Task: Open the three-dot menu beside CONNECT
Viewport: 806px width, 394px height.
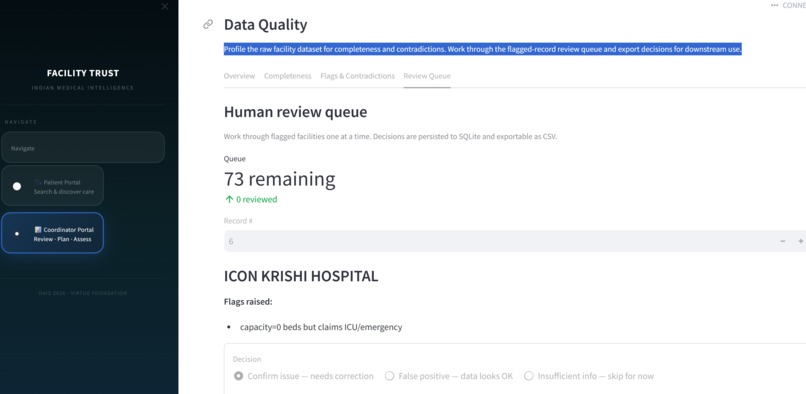Action: [x=775, y=5]
